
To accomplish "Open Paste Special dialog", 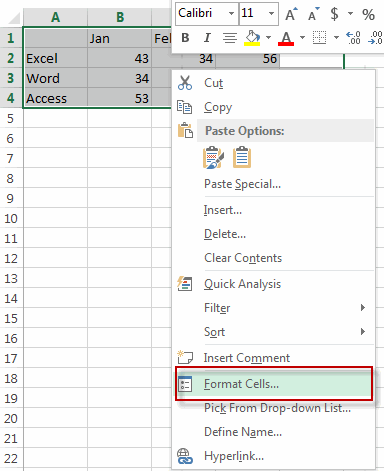I will [273, 184].
